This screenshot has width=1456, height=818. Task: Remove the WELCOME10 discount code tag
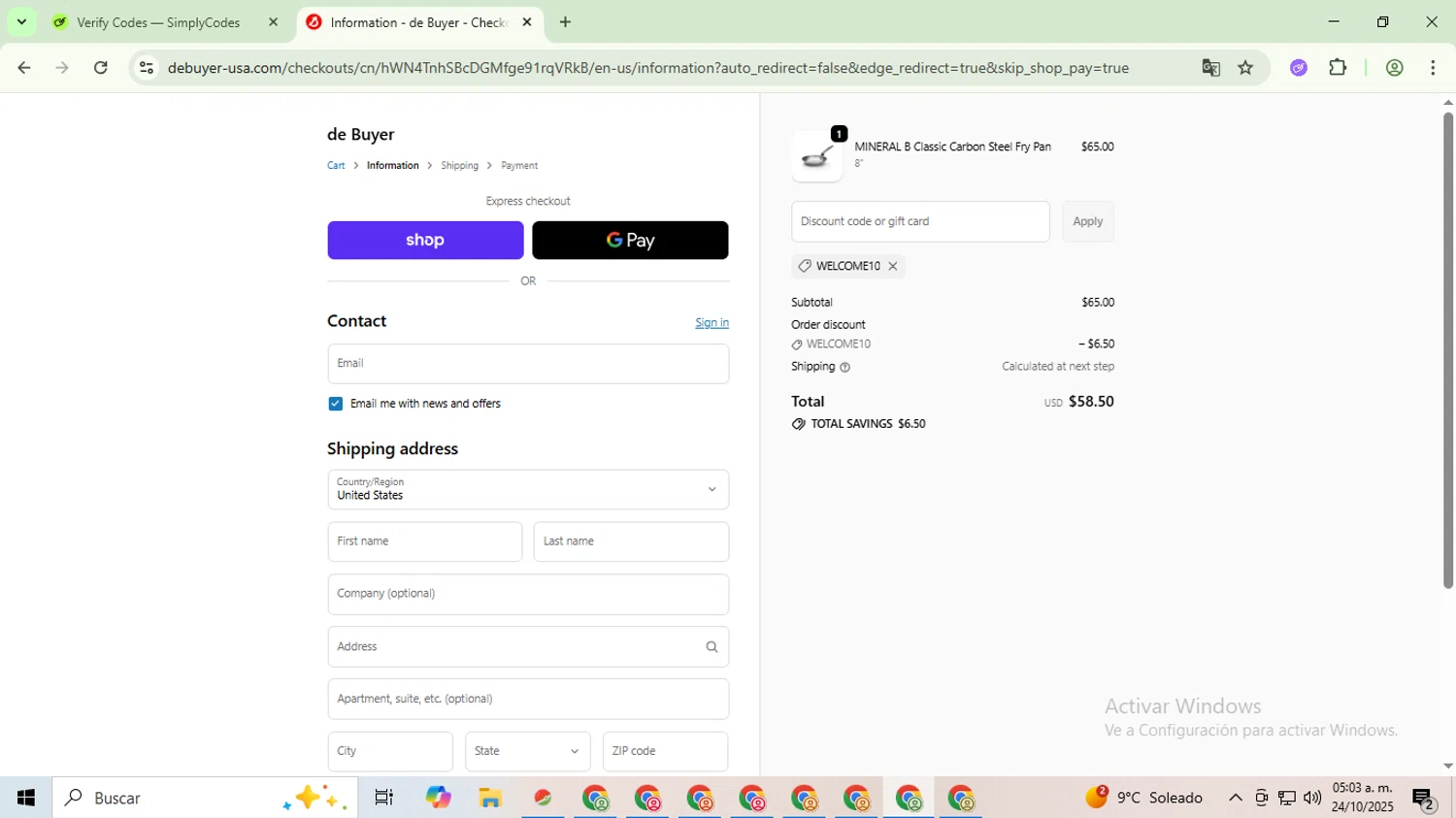click(x=892, y=266)
